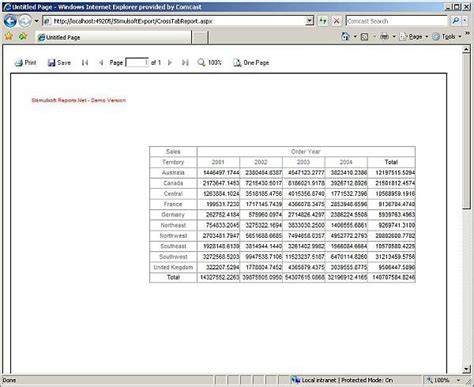Go to the last report page
Image resolution: width=474 pixels, height=387 pixels.
coord(185,62)
